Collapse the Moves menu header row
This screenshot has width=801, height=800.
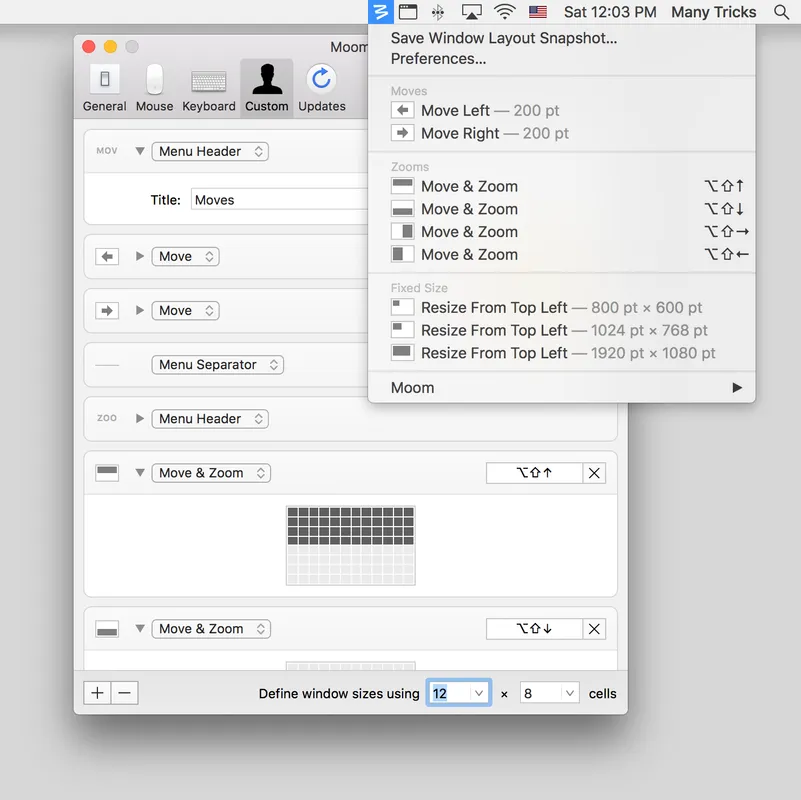click(x=140, y=152)
